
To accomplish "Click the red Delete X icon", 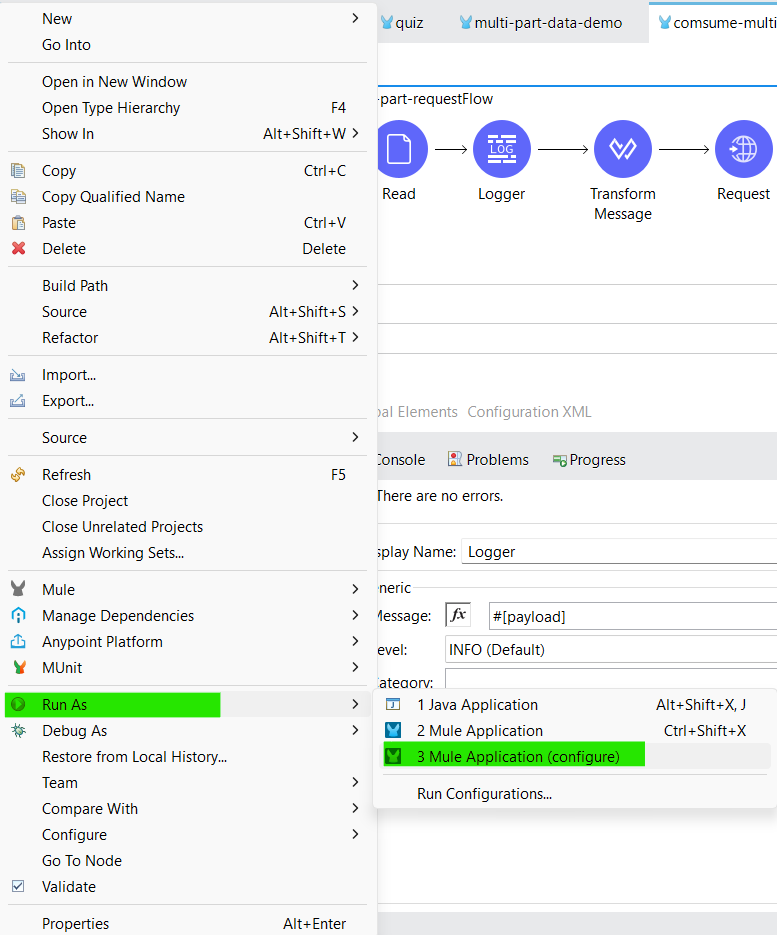I will [x=18, y=249].
